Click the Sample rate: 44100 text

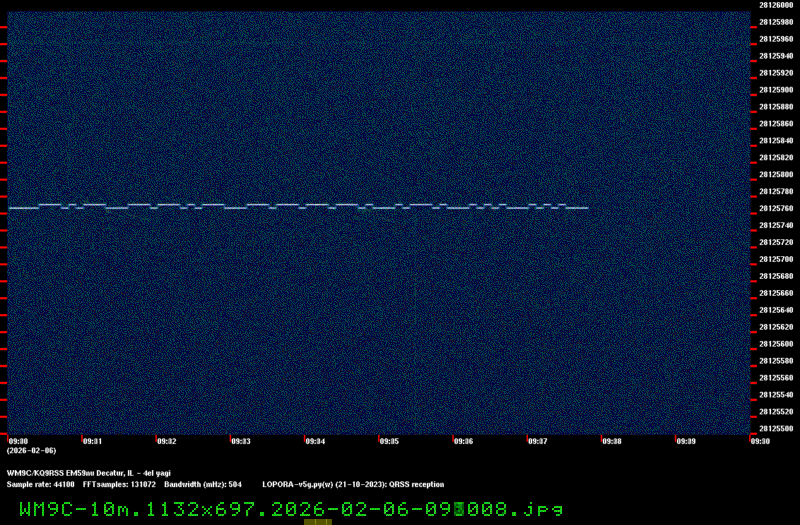click(x=41, y=484)
